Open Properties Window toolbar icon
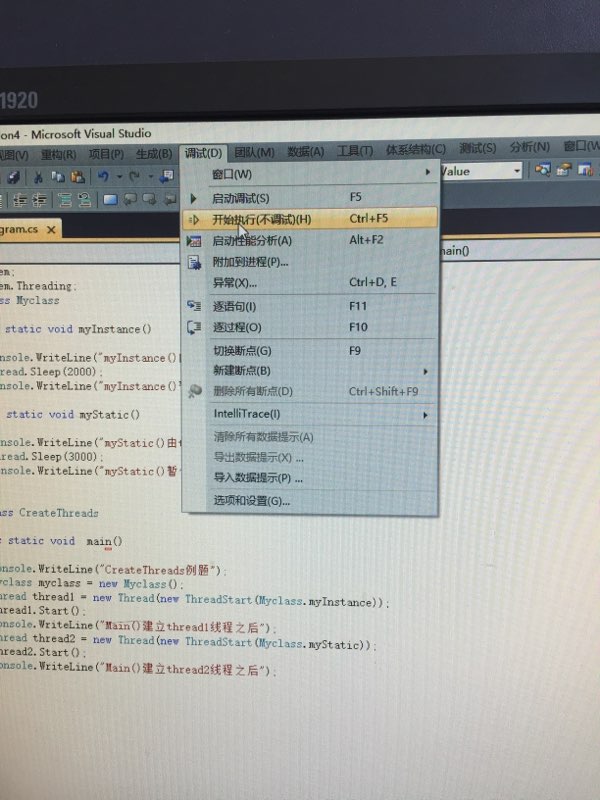The height and width of the screenshot is (800, 600). pyautogui.click(x=564, y=170)
